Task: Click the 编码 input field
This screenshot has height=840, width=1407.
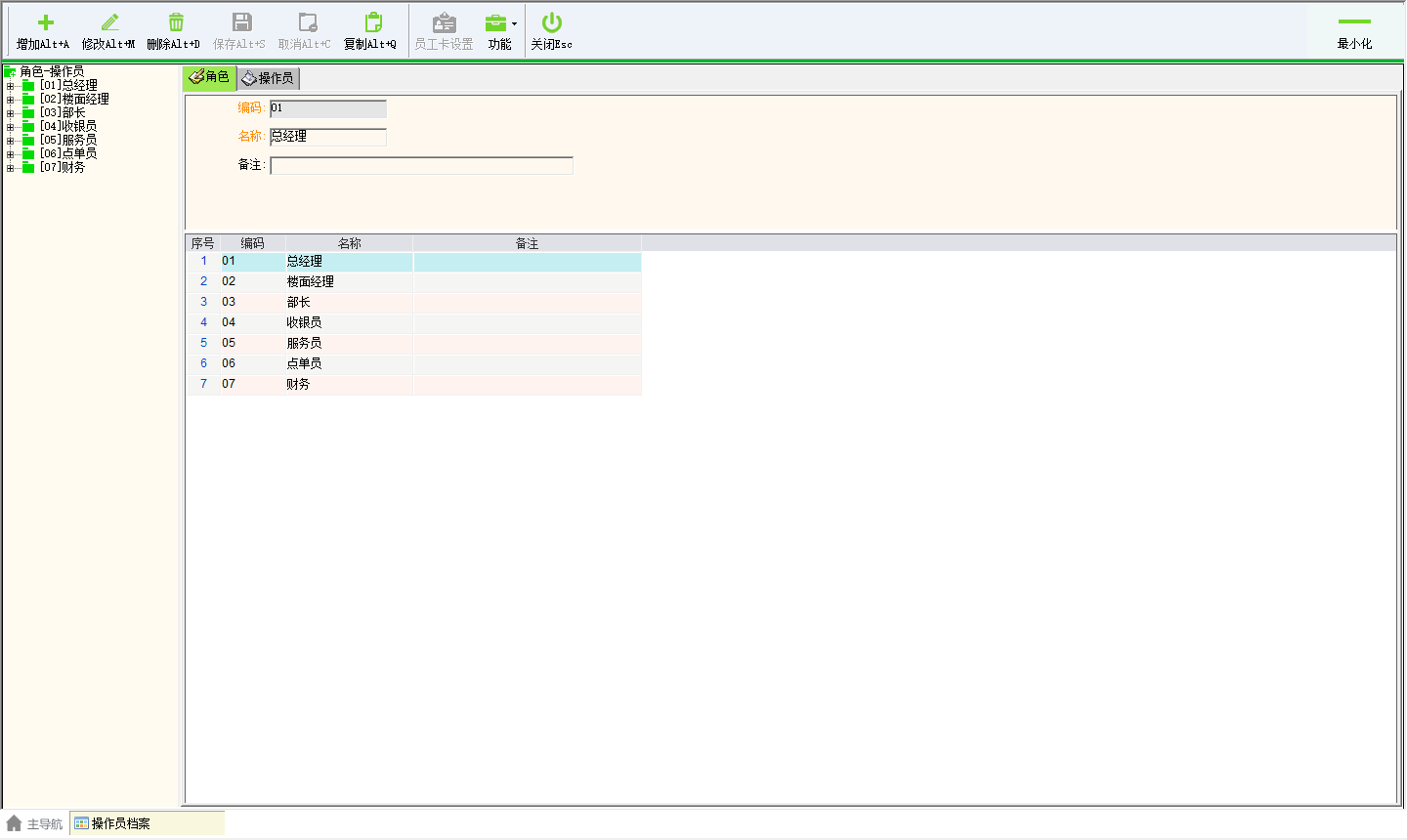Action: [328, 108]
